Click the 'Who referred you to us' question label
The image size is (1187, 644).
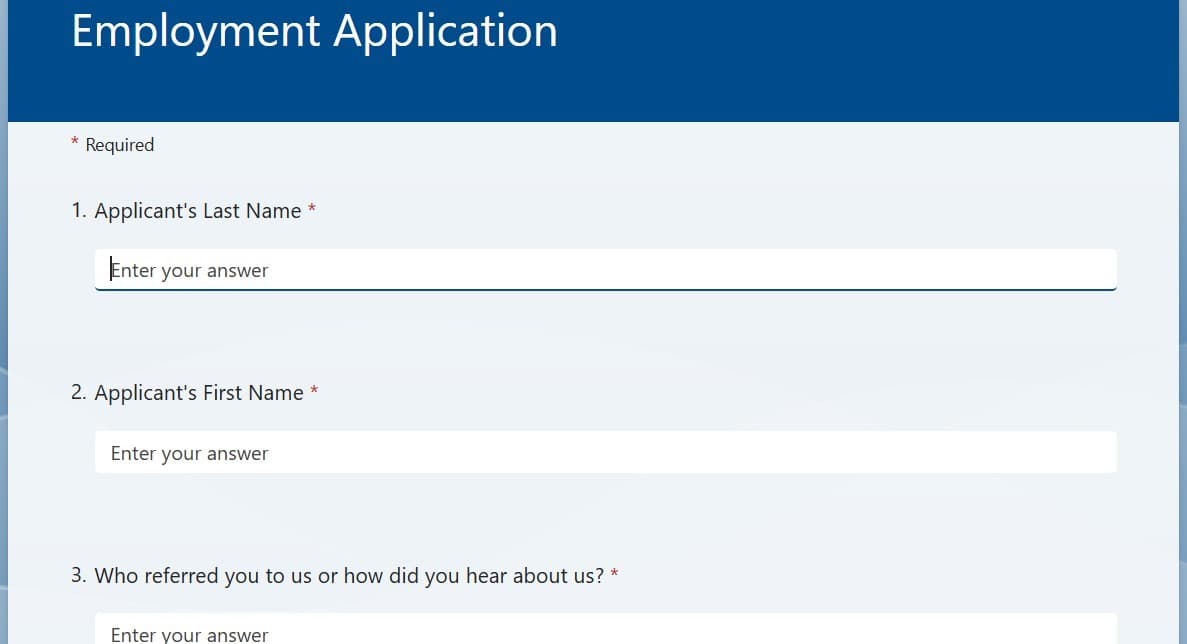click(x=347, y=575)
